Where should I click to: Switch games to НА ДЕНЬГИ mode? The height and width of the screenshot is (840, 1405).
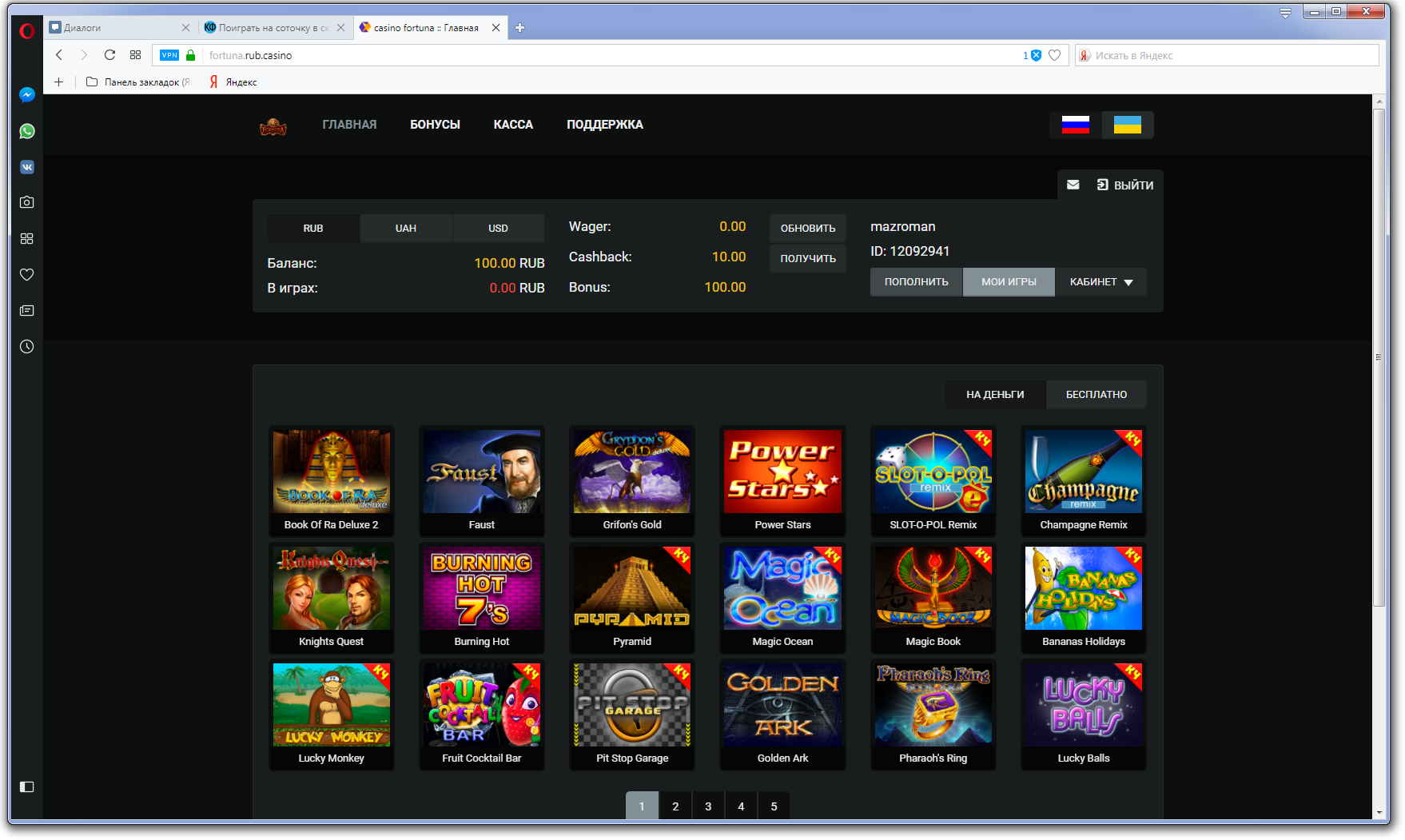995,394
